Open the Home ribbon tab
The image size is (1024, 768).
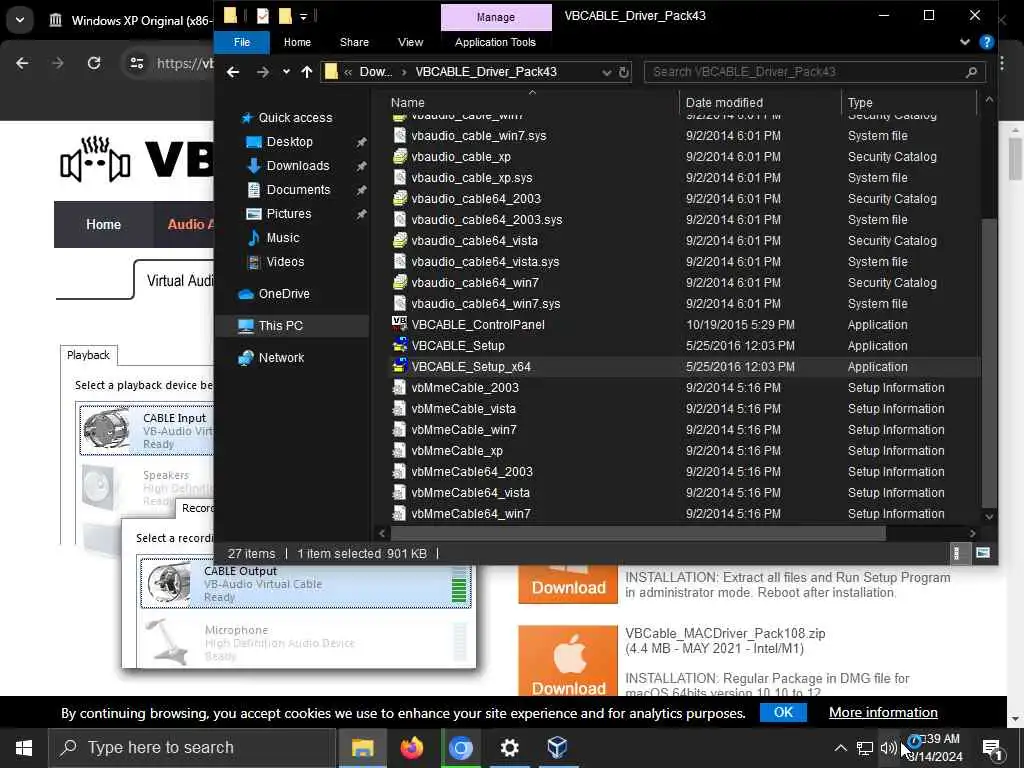(x=297, y=42)
